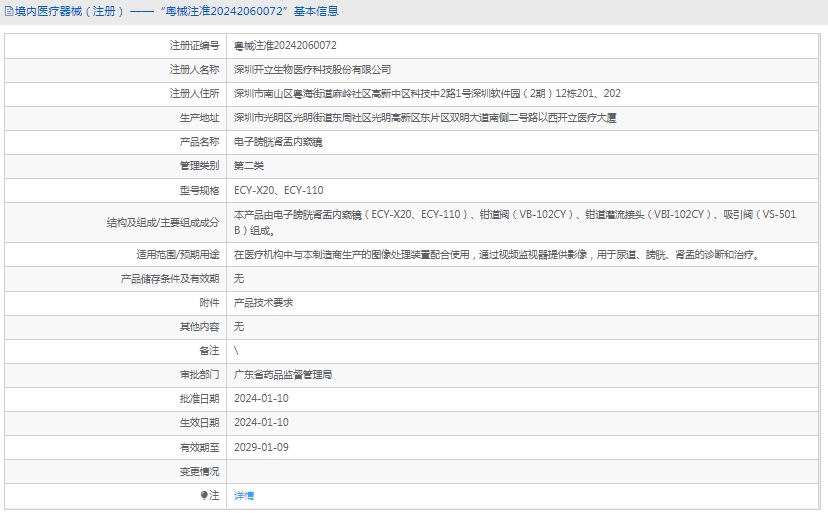Click the 注册人住所 address value
Viewport: 828px width, 513px height.
click(x=427, y=94)
